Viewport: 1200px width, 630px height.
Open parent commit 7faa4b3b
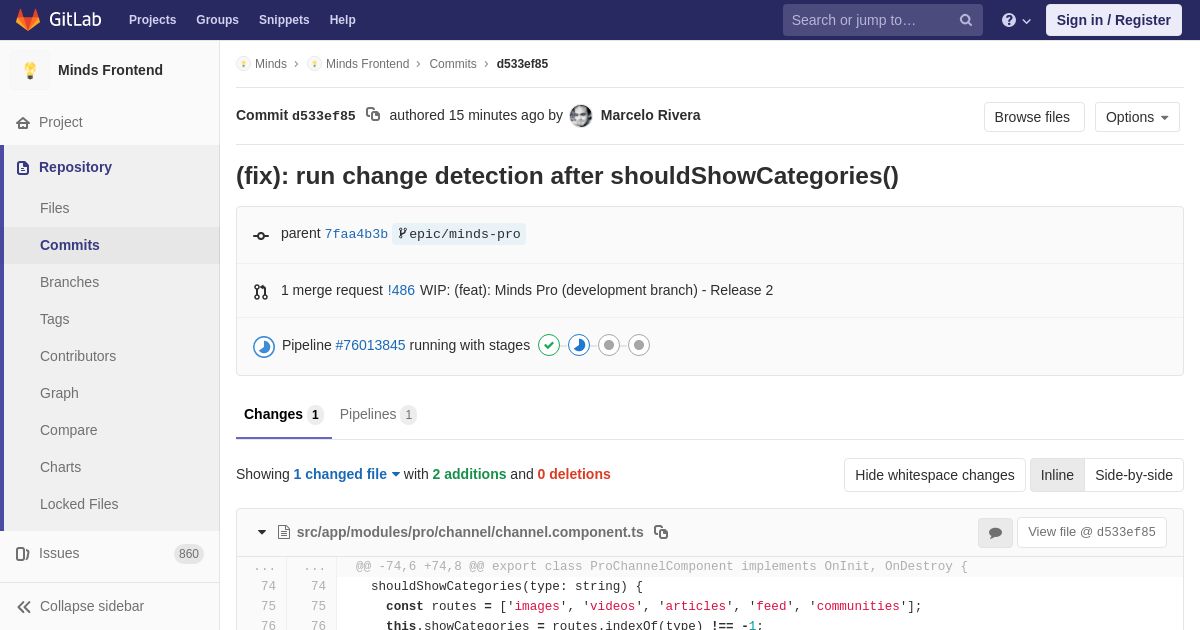pos(356,234)
